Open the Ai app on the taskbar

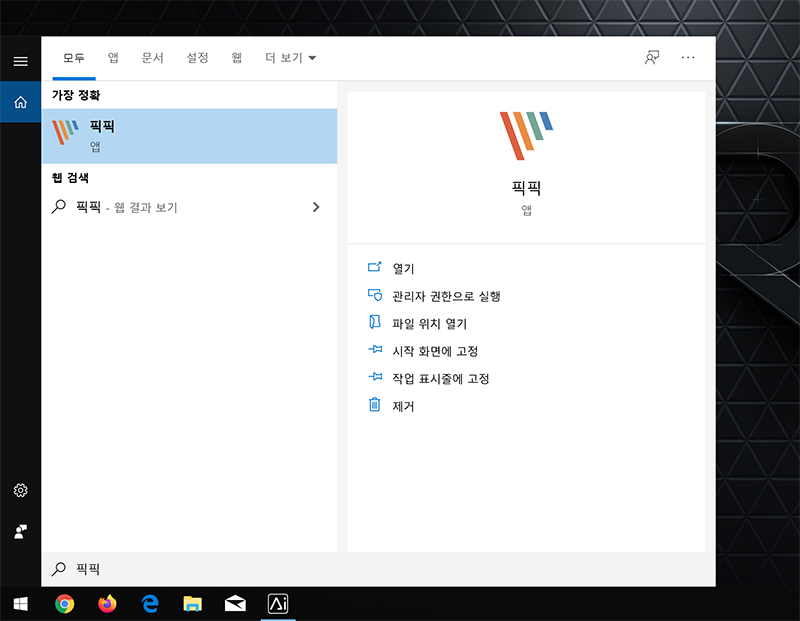pos(278,604)
